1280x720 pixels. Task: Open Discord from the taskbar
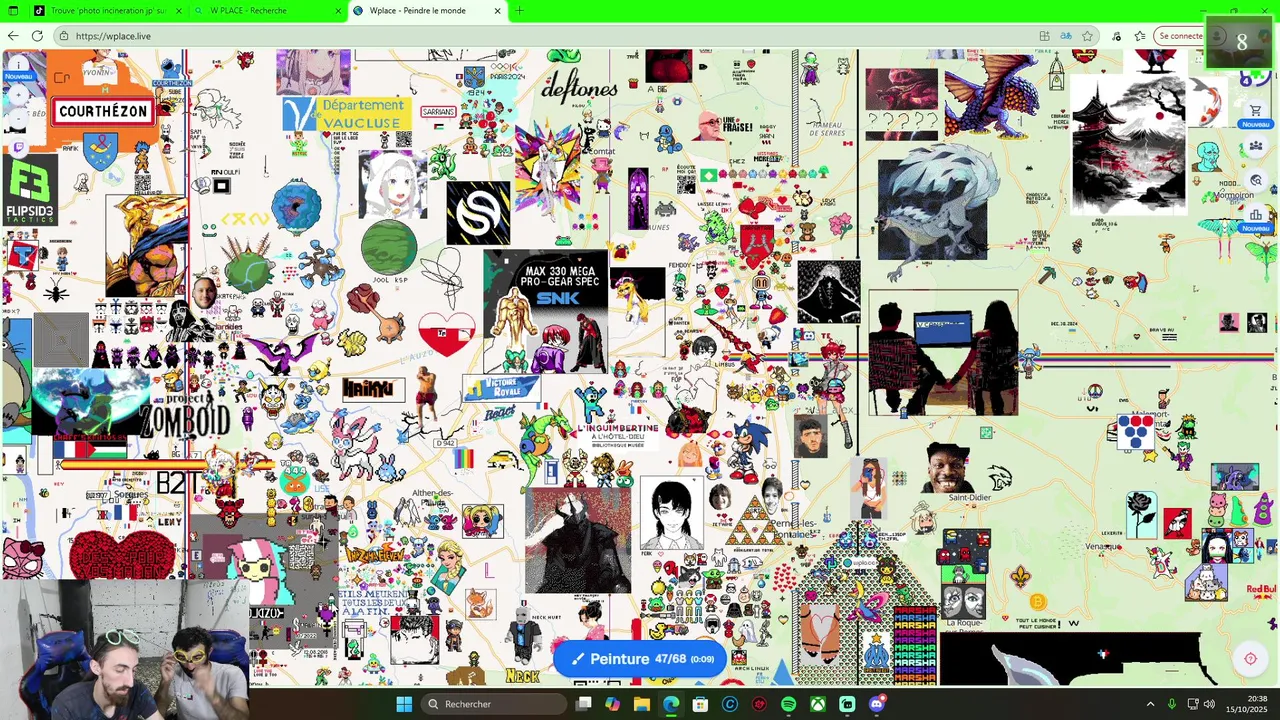point(876,704)
